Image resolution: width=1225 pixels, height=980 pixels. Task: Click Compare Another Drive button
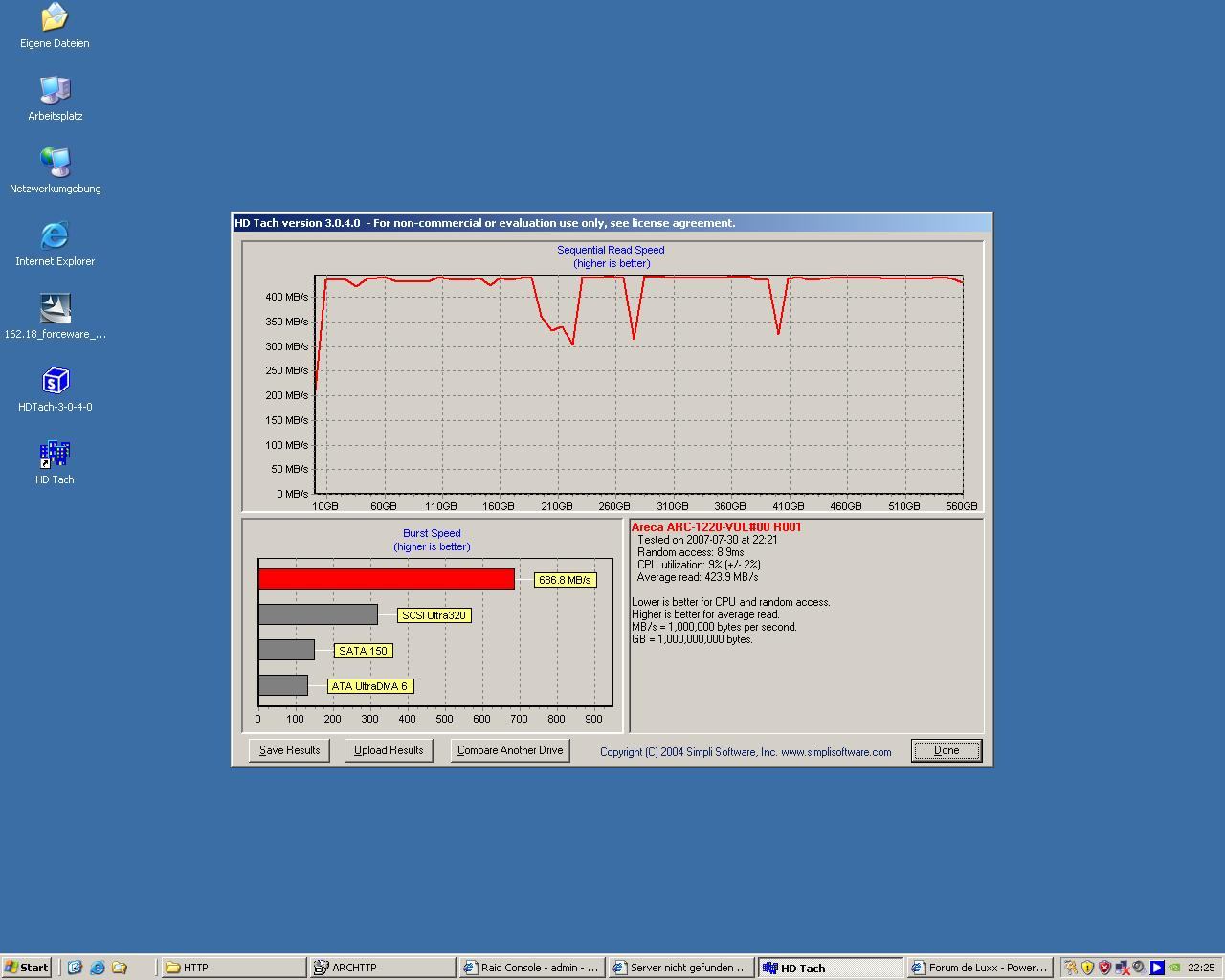pos(510,750)
